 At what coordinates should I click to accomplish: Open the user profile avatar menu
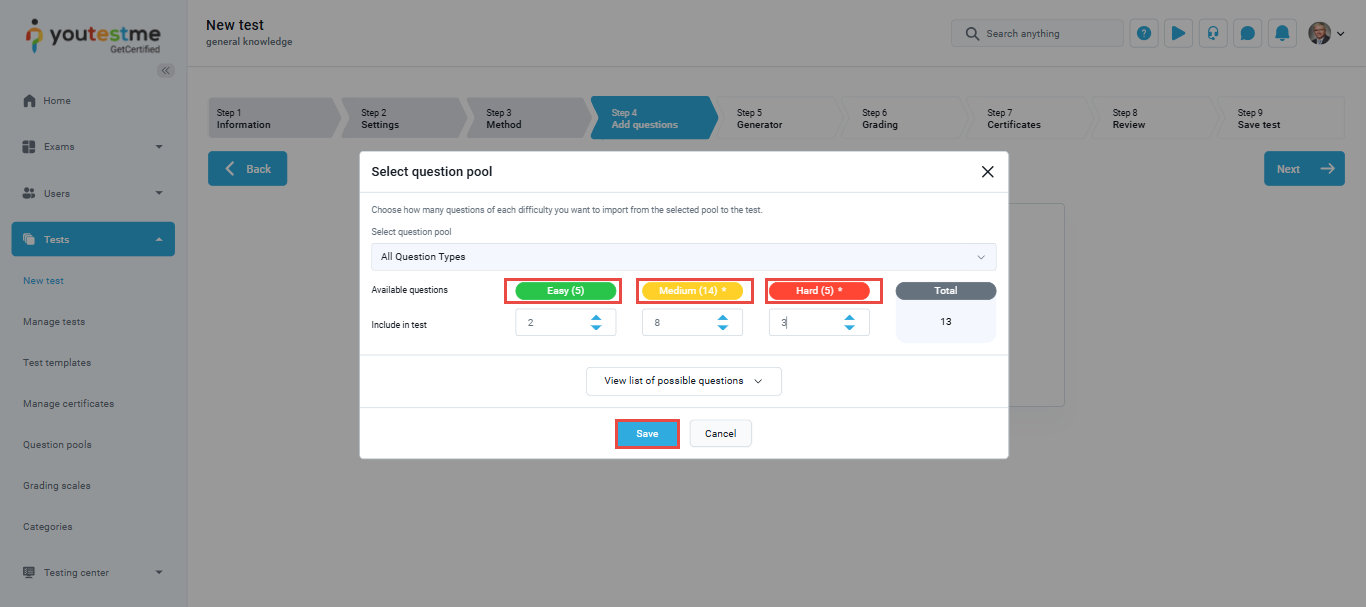click(1326, 33)
